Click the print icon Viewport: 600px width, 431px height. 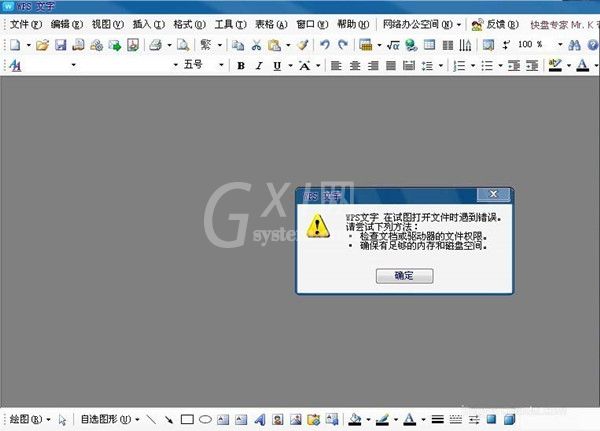coord(155,45)
